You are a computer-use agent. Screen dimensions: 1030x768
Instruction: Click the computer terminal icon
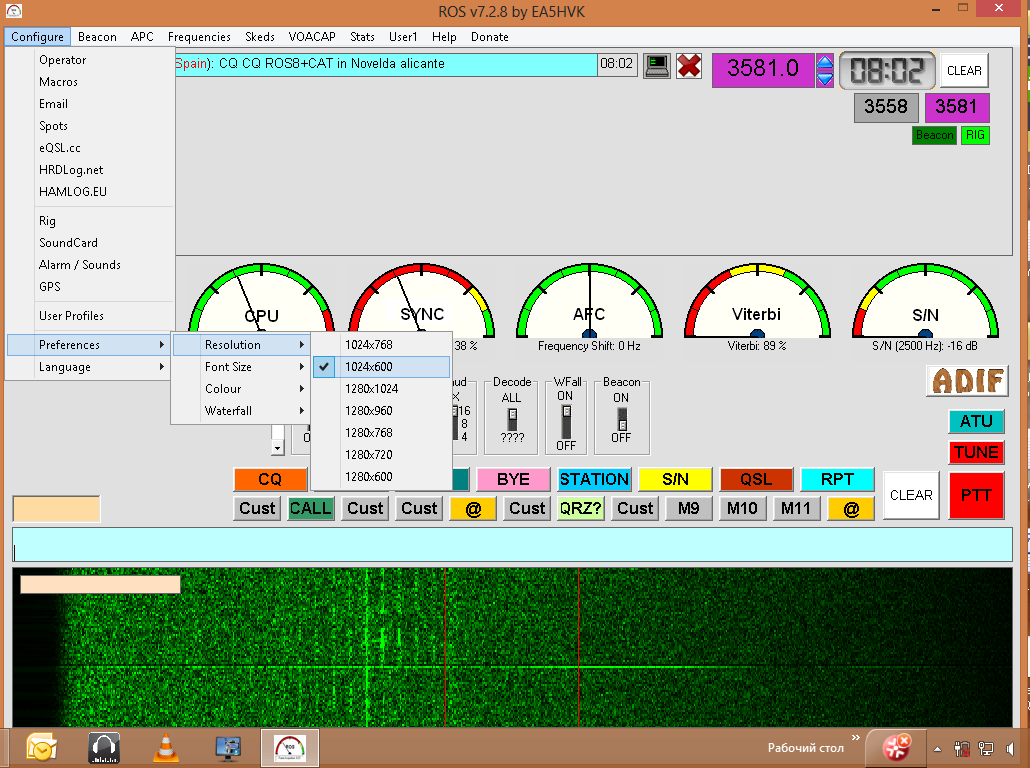pos(656,66)
